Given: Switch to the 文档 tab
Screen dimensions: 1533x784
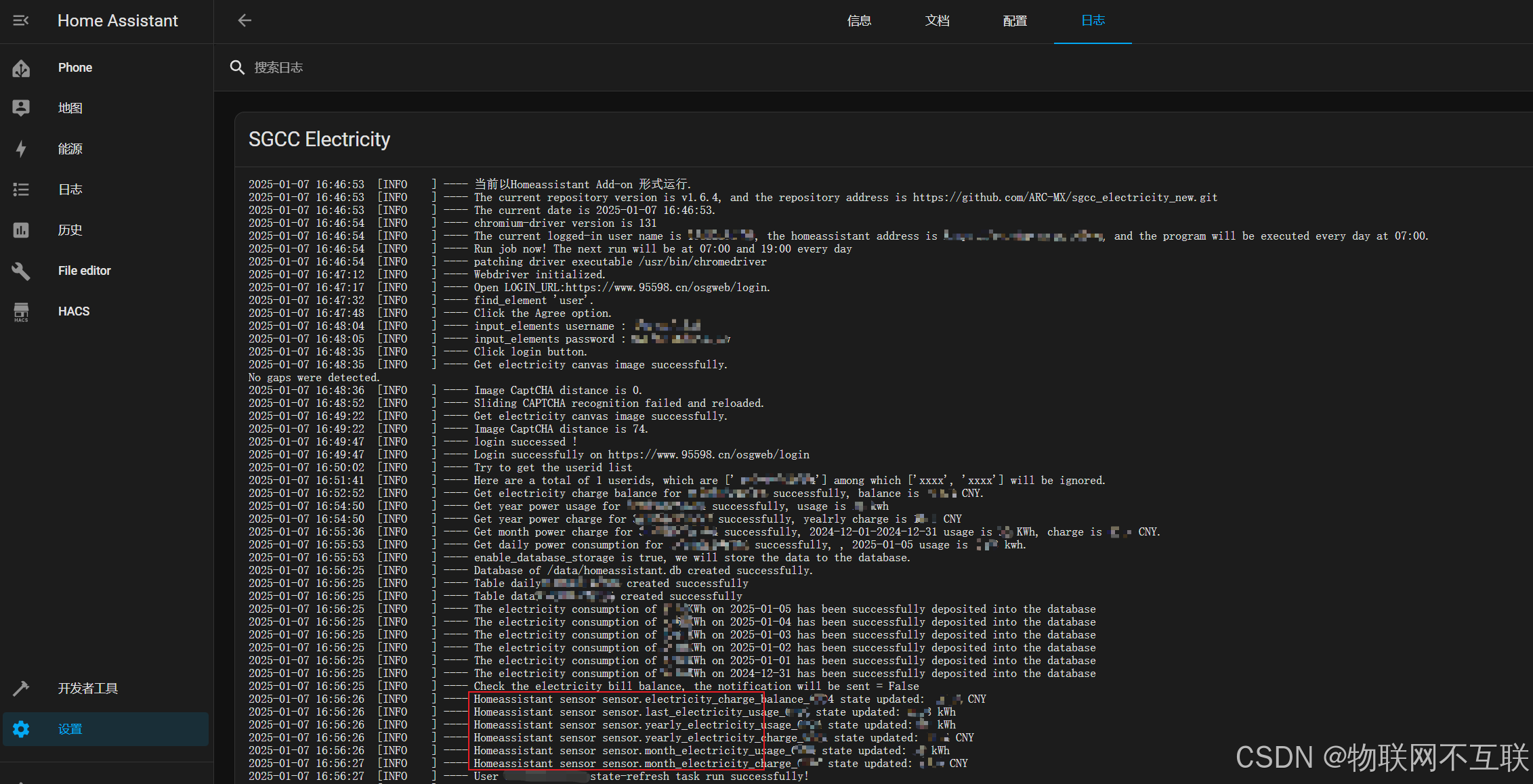Looking at the screenshot, I should tap(937, 21).
